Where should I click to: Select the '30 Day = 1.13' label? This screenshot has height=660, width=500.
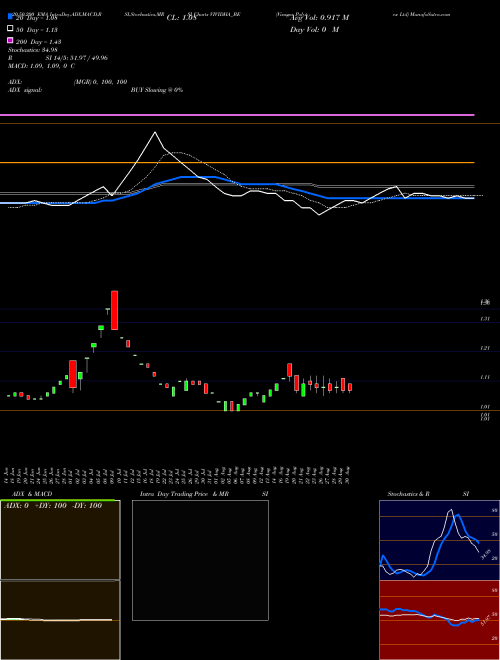tap(37, 30)
